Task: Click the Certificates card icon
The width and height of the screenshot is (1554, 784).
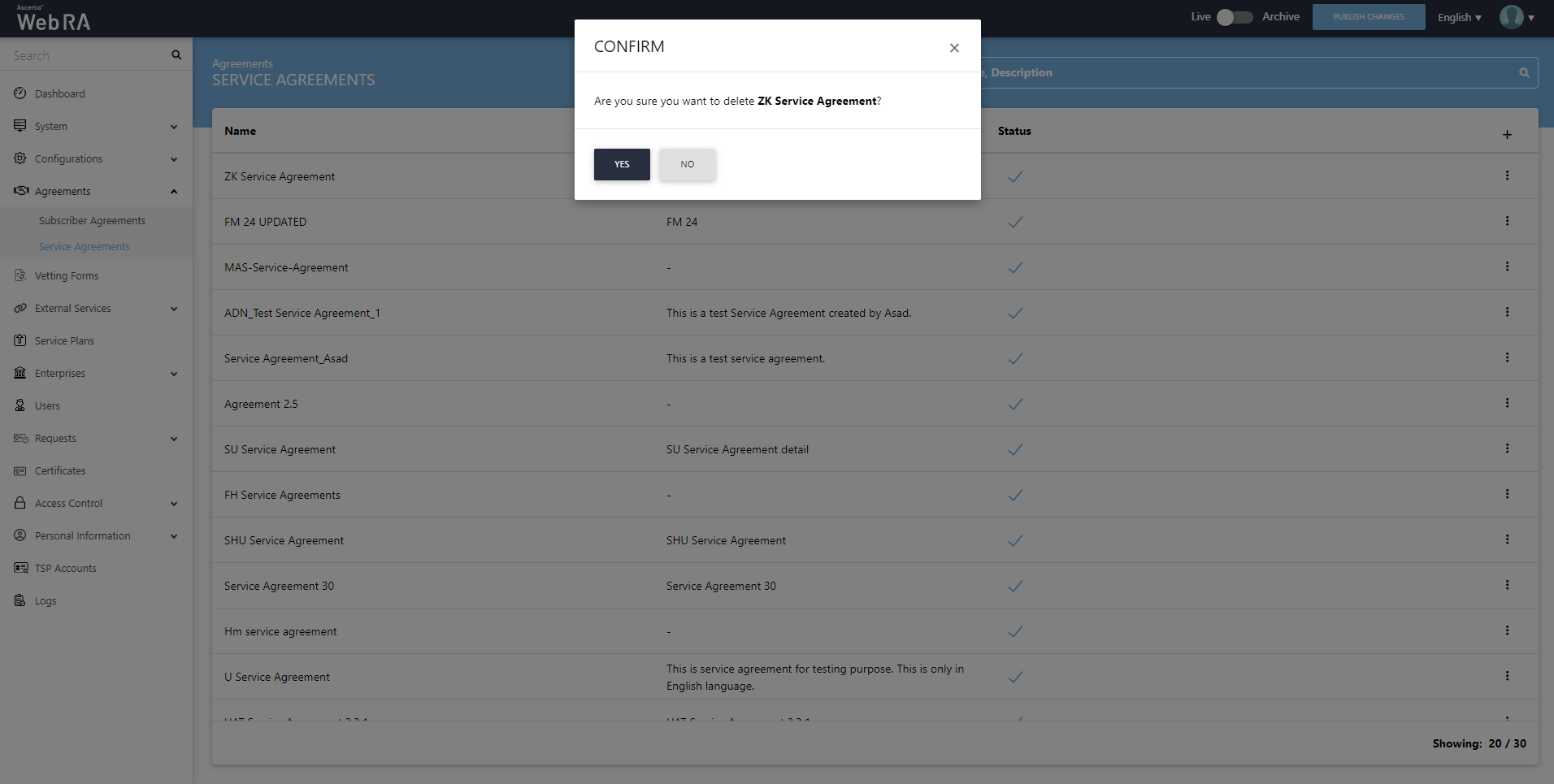Action: tap(20, 470)
